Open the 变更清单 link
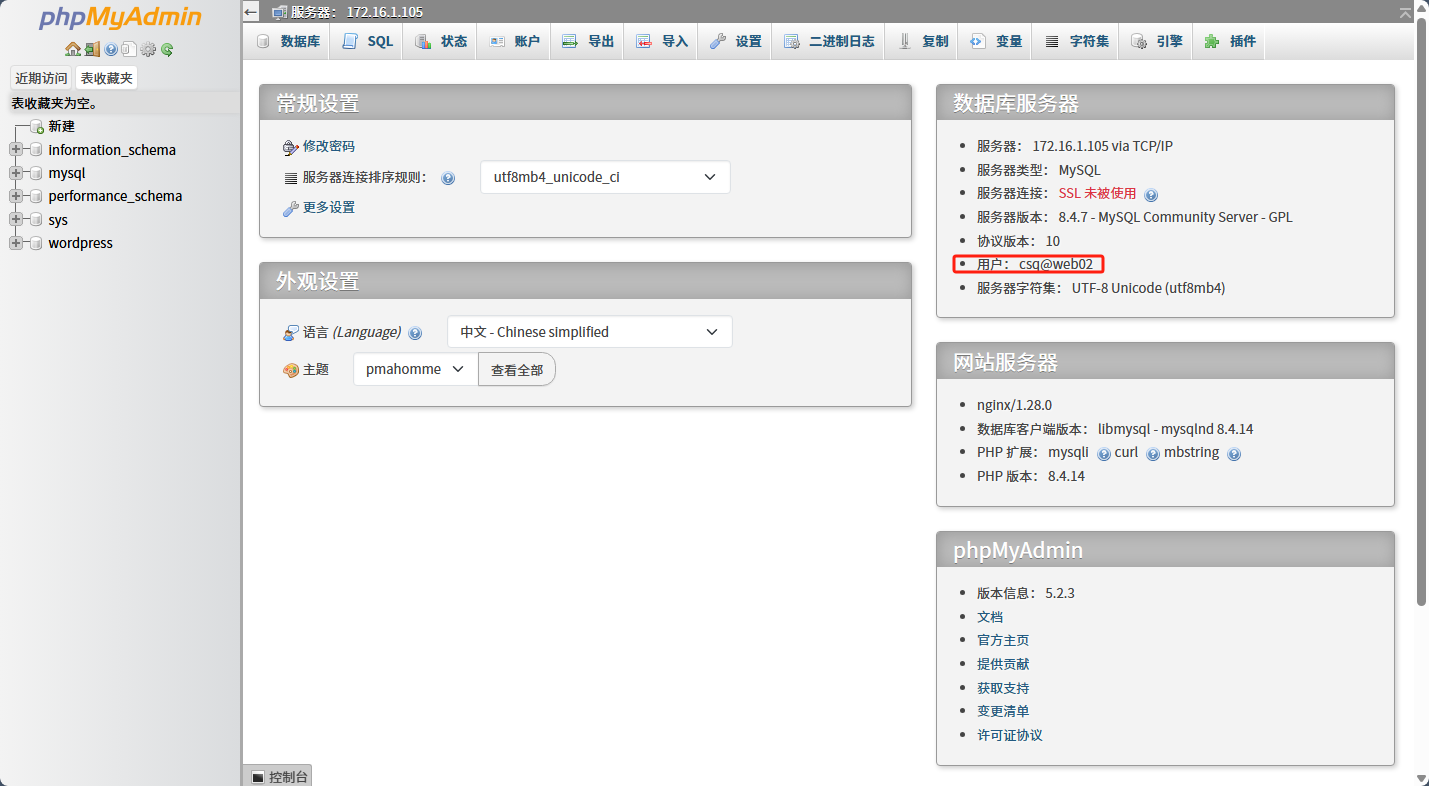The image size is (1429, 786). (1003, 711)
